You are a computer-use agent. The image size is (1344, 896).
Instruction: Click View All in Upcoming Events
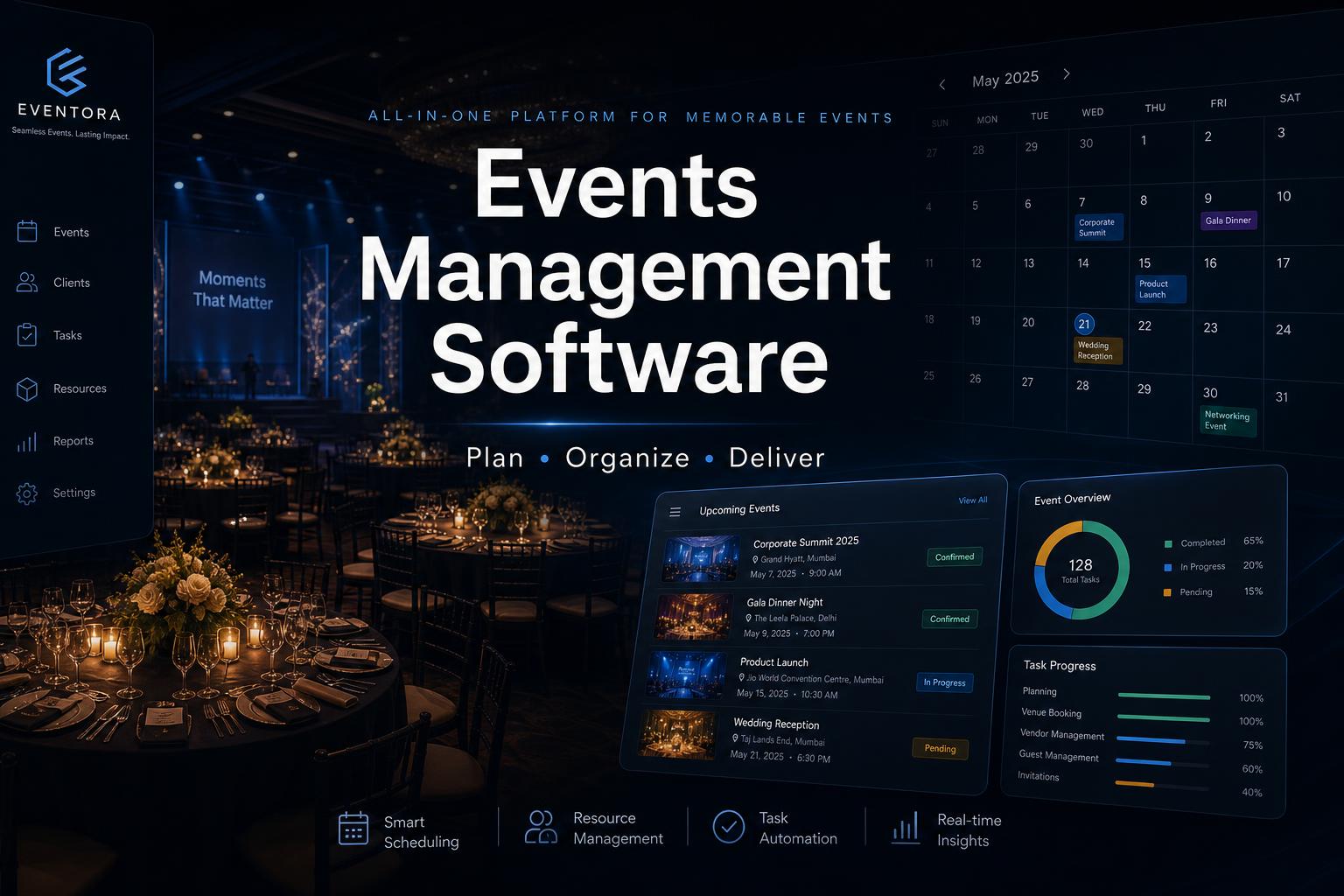point(972,500)
